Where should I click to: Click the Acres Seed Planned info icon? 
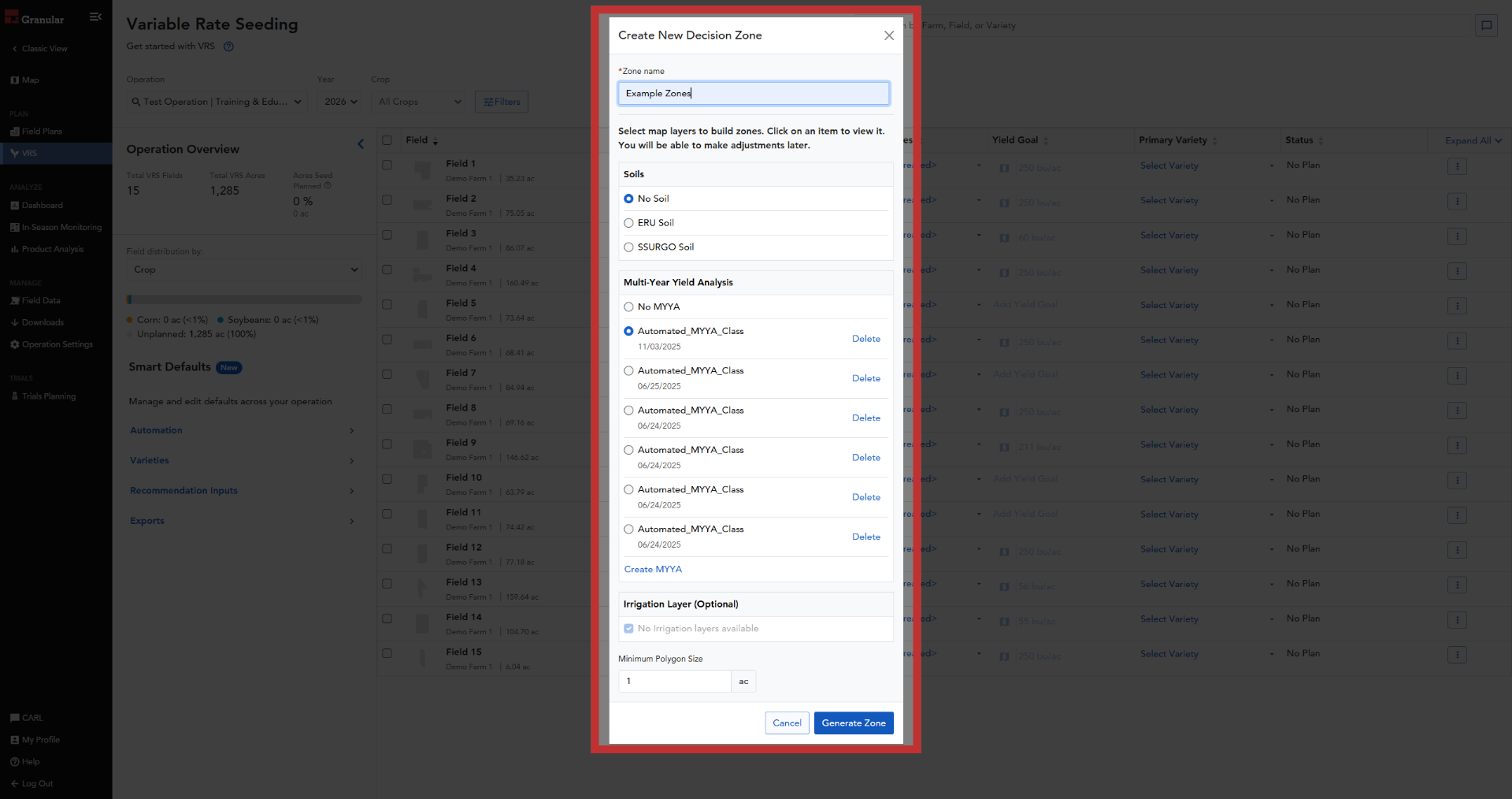point(328,186)
